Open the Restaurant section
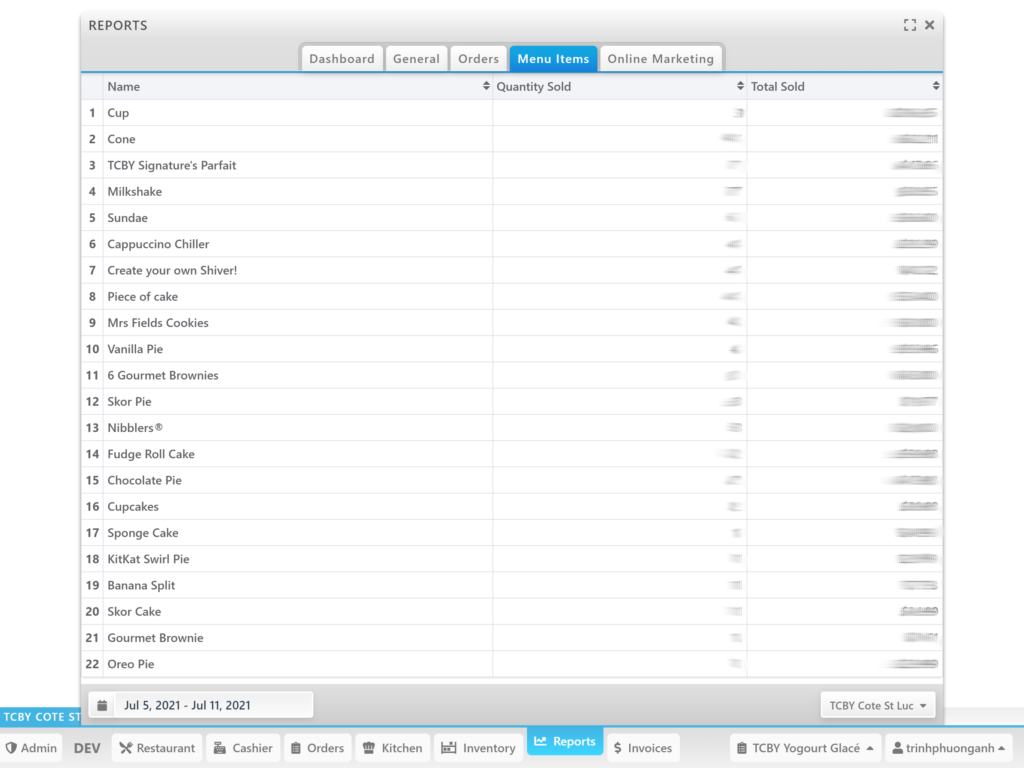Viewport: 1024px width, 768px height. [156, 748]
